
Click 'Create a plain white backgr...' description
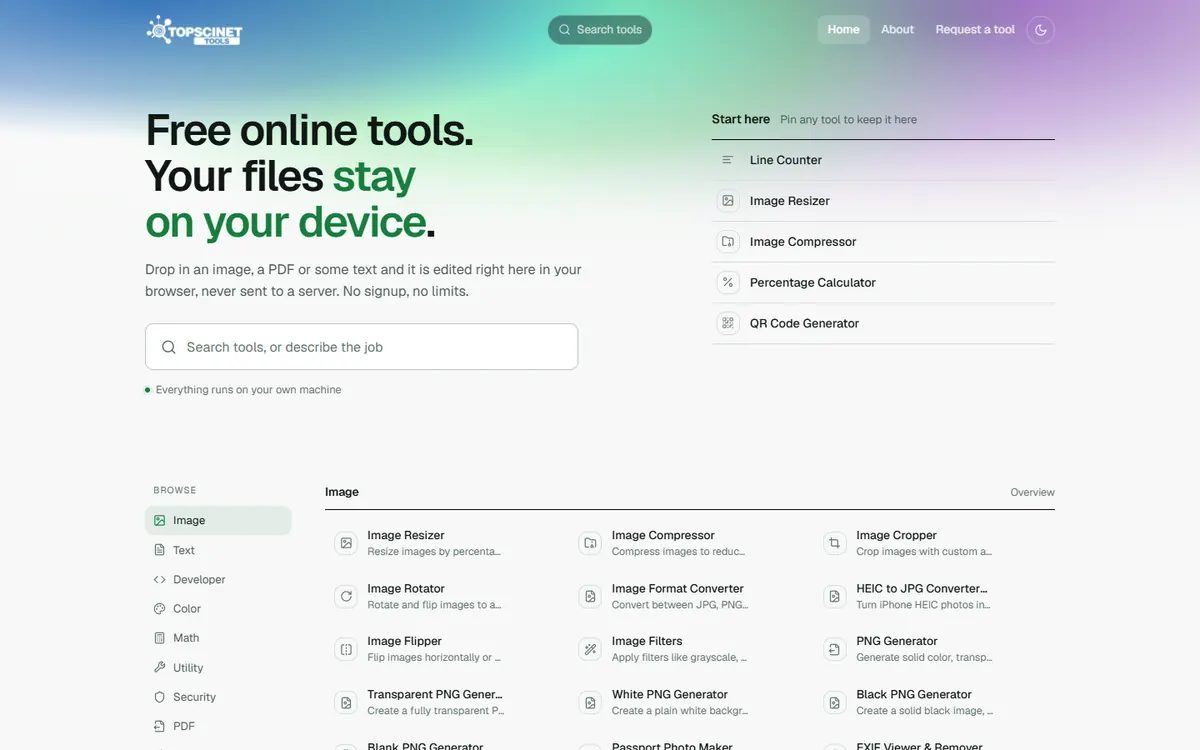[x=679, y=711]
